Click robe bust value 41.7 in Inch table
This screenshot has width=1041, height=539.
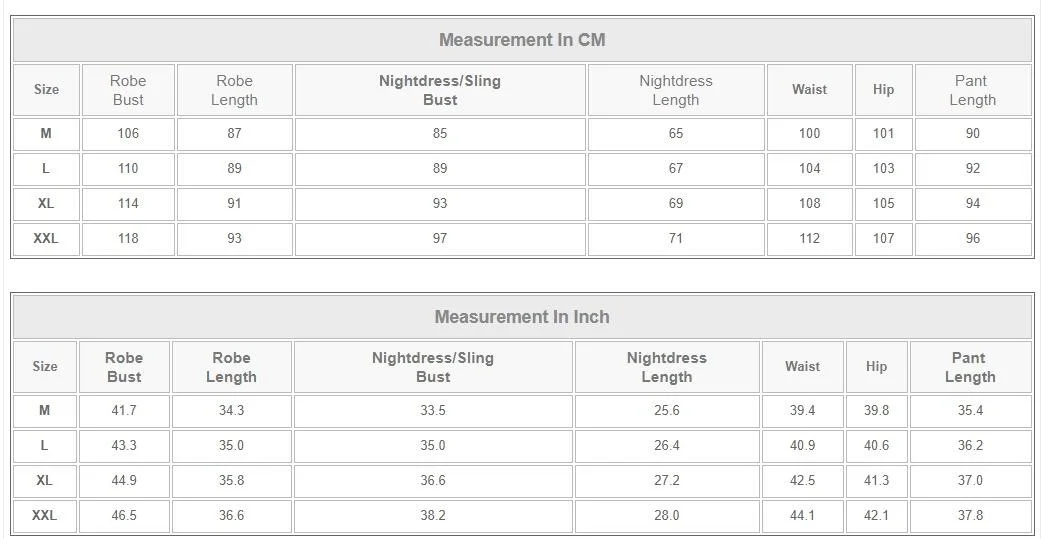[x=124, y=410]
